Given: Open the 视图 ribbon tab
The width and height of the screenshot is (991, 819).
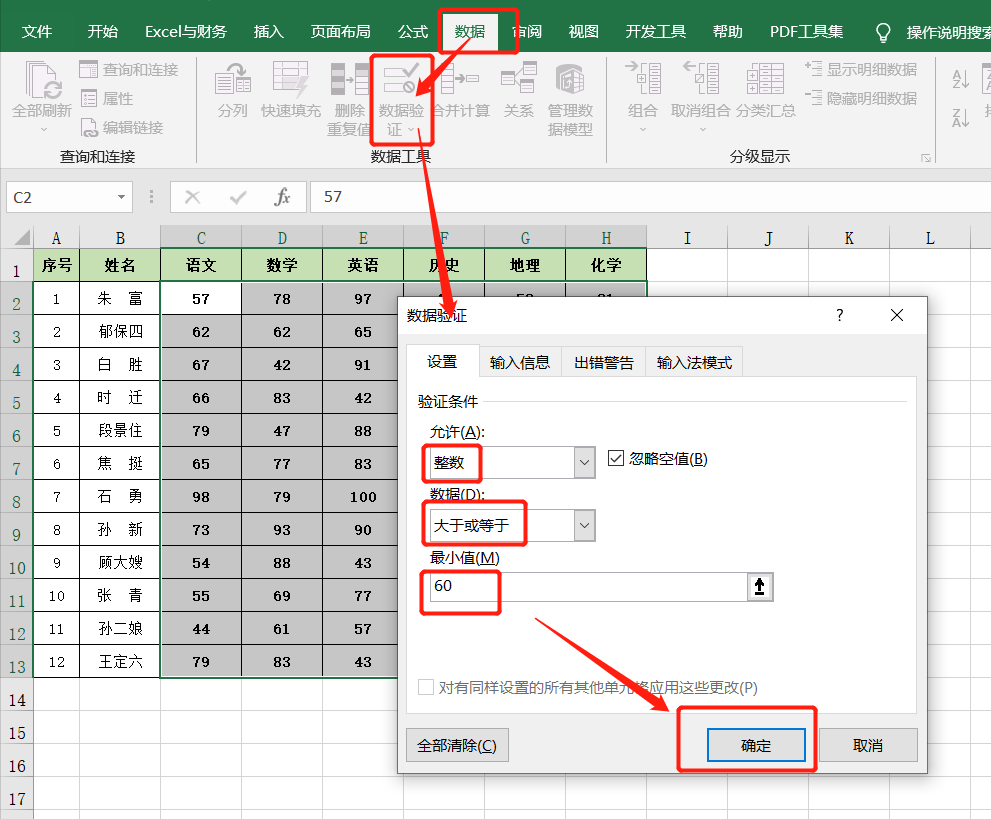Looking at the screenshot, I should point(582,31).
